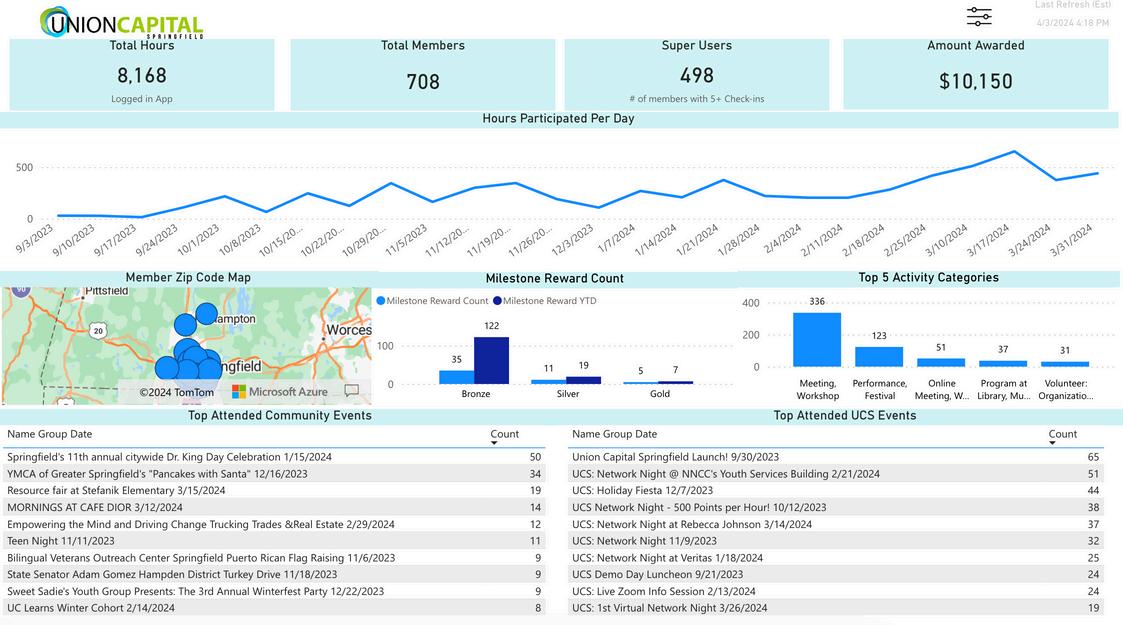Image resolution: width=1123 pixels, height=625 pixels.
Task: Click the route 20 highway marker
Action: click(98, 331)
